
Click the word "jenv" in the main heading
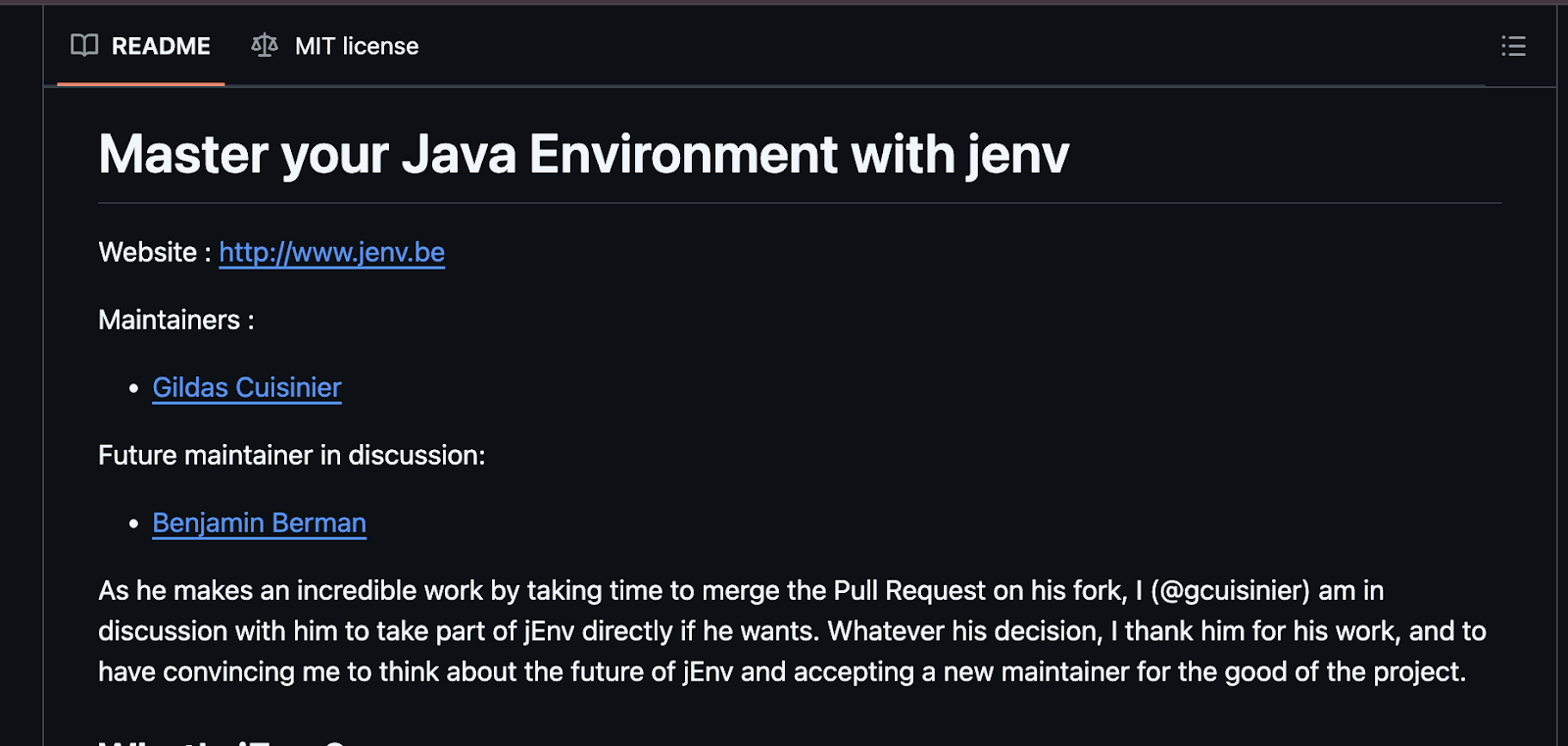(x=1017, y=155)
